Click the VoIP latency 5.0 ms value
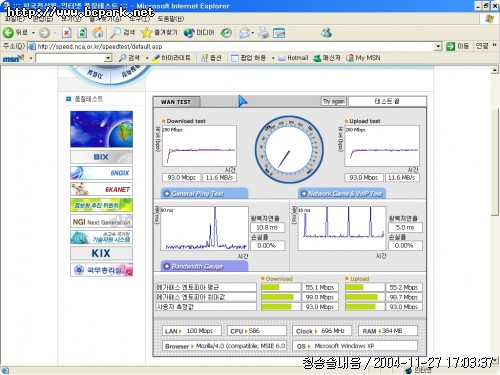The image size is (500, 375). [405, 227]
